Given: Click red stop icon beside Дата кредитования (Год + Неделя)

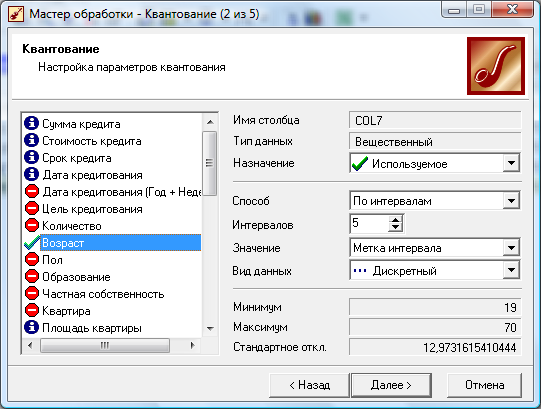Looking at the screenshot, I should point(32,191).
